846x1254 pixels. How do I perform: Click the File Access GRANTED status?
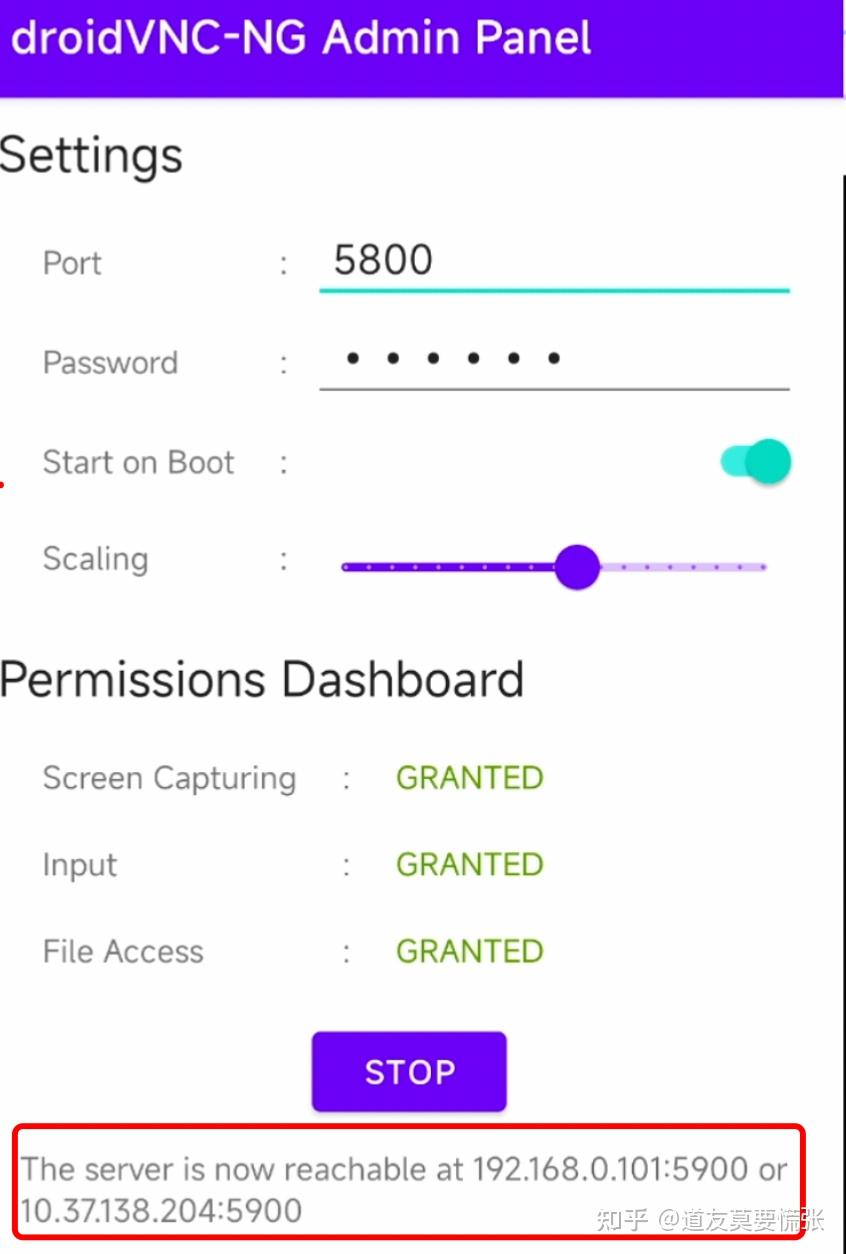tap(469, 951)
